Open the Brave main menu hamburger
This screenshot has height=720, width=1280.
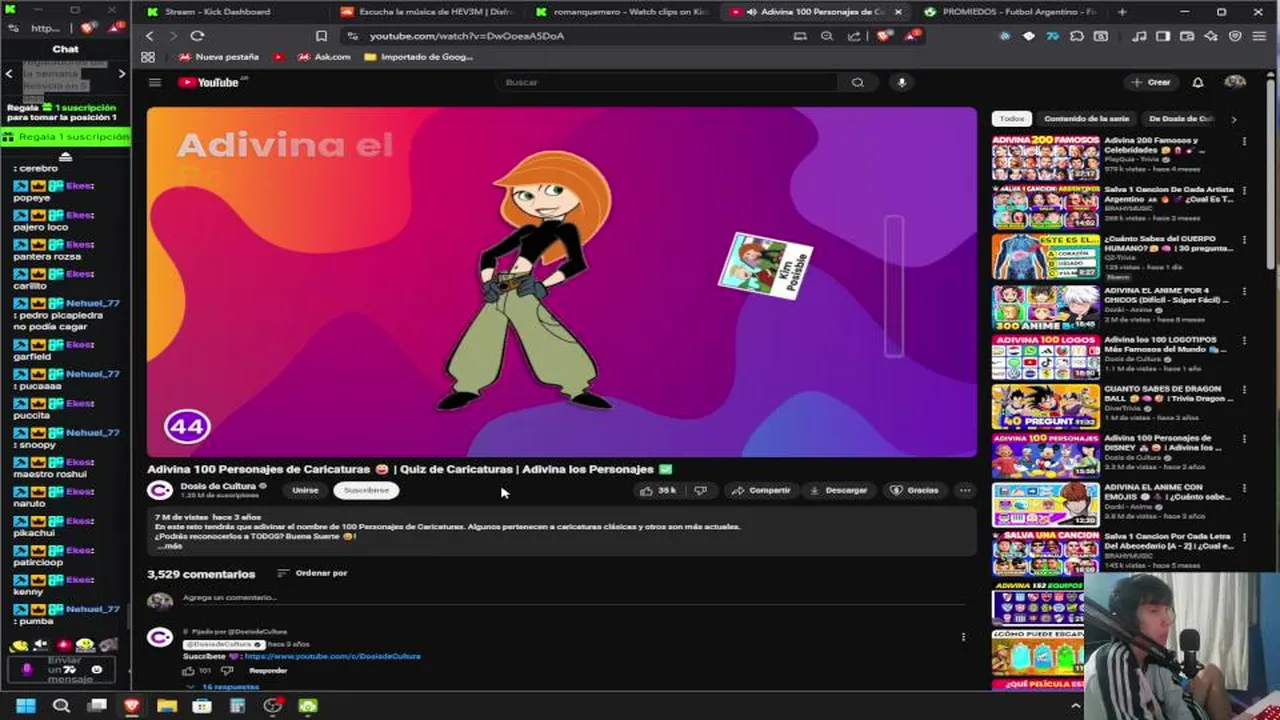coord(1261,36)
